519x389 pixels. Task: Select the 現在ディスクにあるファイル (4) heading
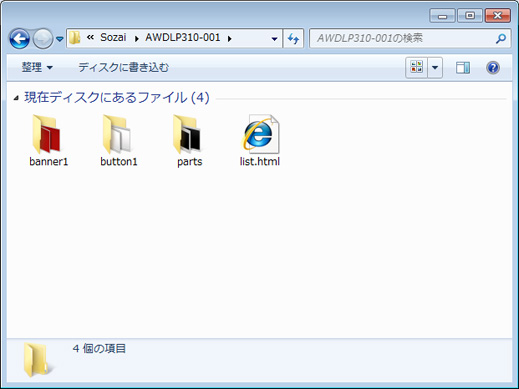[117, 98]
